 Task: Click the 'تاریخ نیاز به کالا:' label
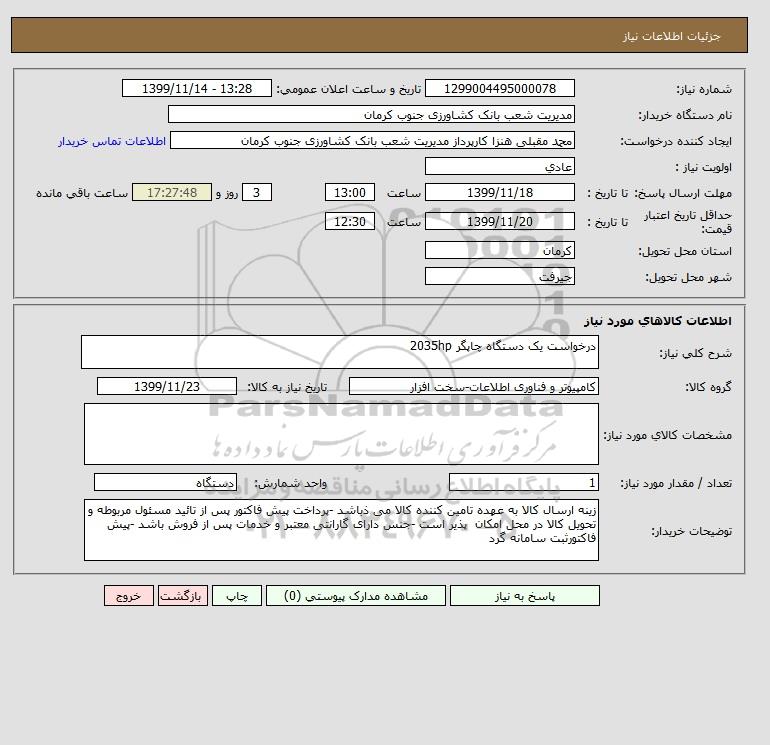tap(287, 387)
